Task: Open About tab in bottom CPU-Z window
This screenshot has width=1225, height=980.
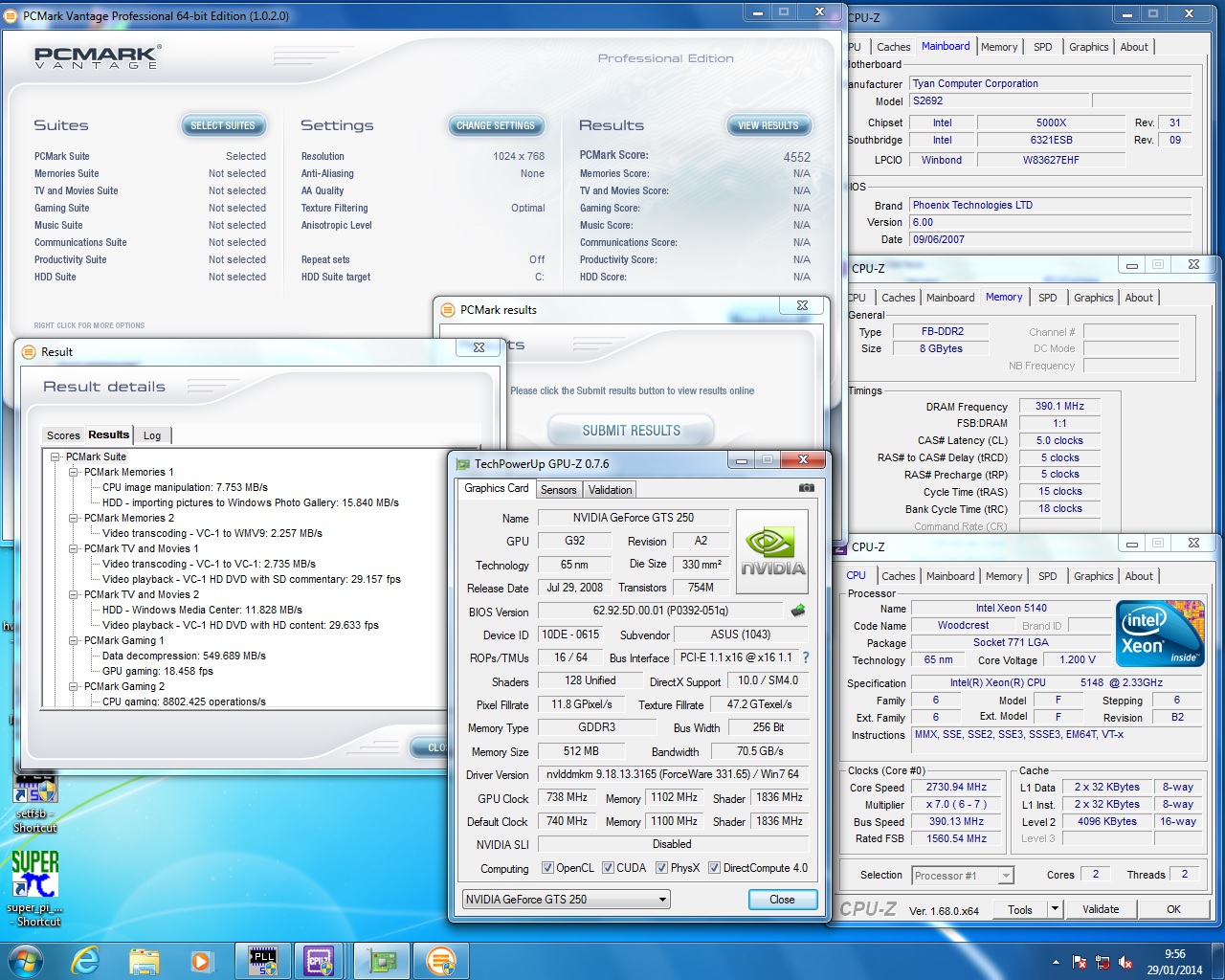Action: (x=1139, y=576)
